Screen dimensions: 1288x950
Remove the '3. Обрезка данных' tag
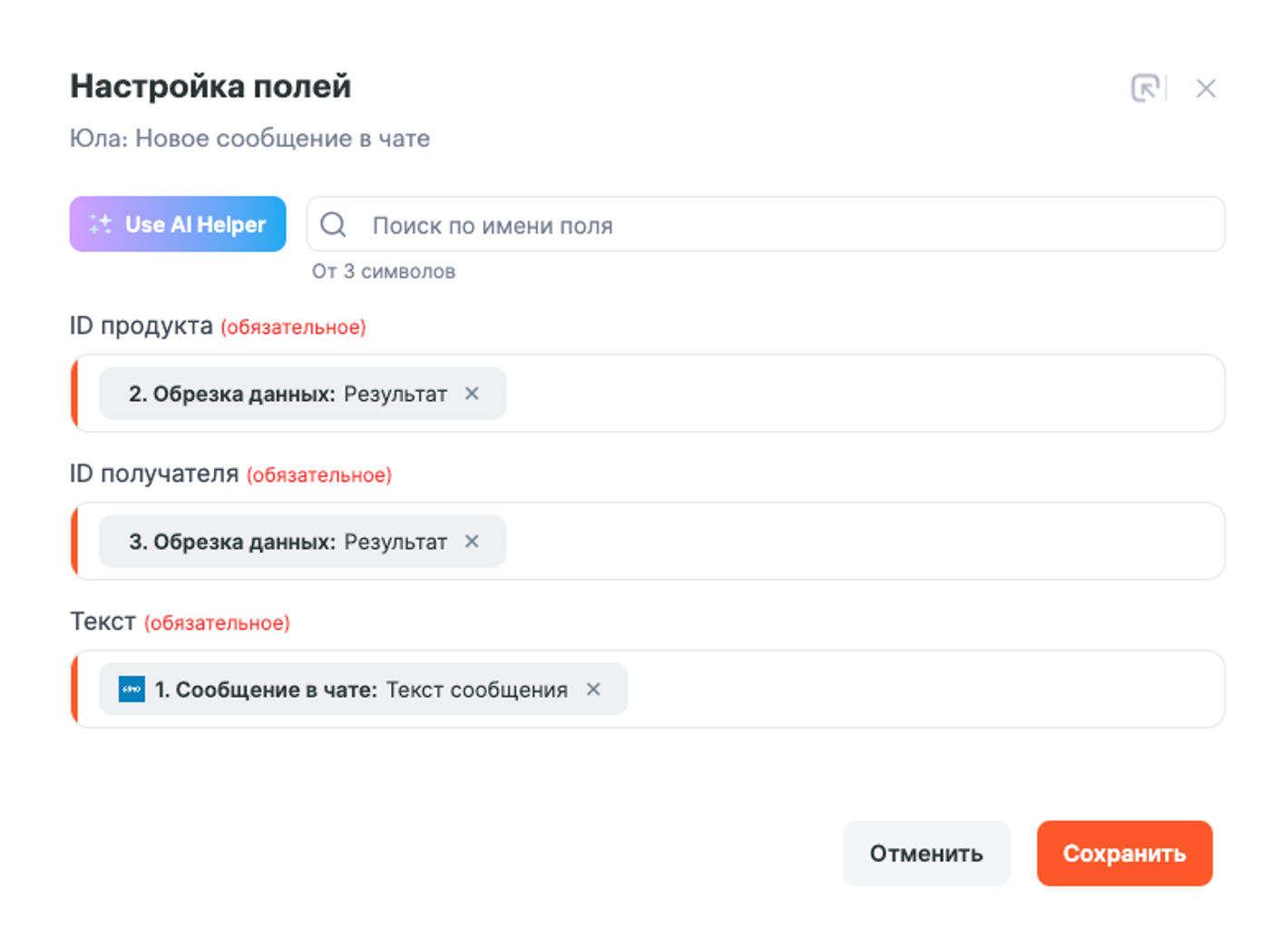coord(472,542)
